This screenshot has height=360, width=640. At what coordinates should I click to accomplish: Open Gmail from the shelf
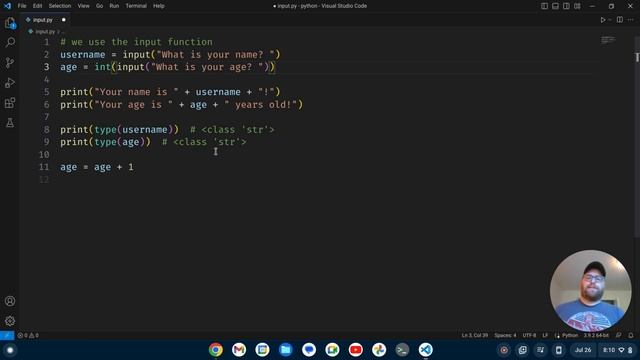(239, 350)
